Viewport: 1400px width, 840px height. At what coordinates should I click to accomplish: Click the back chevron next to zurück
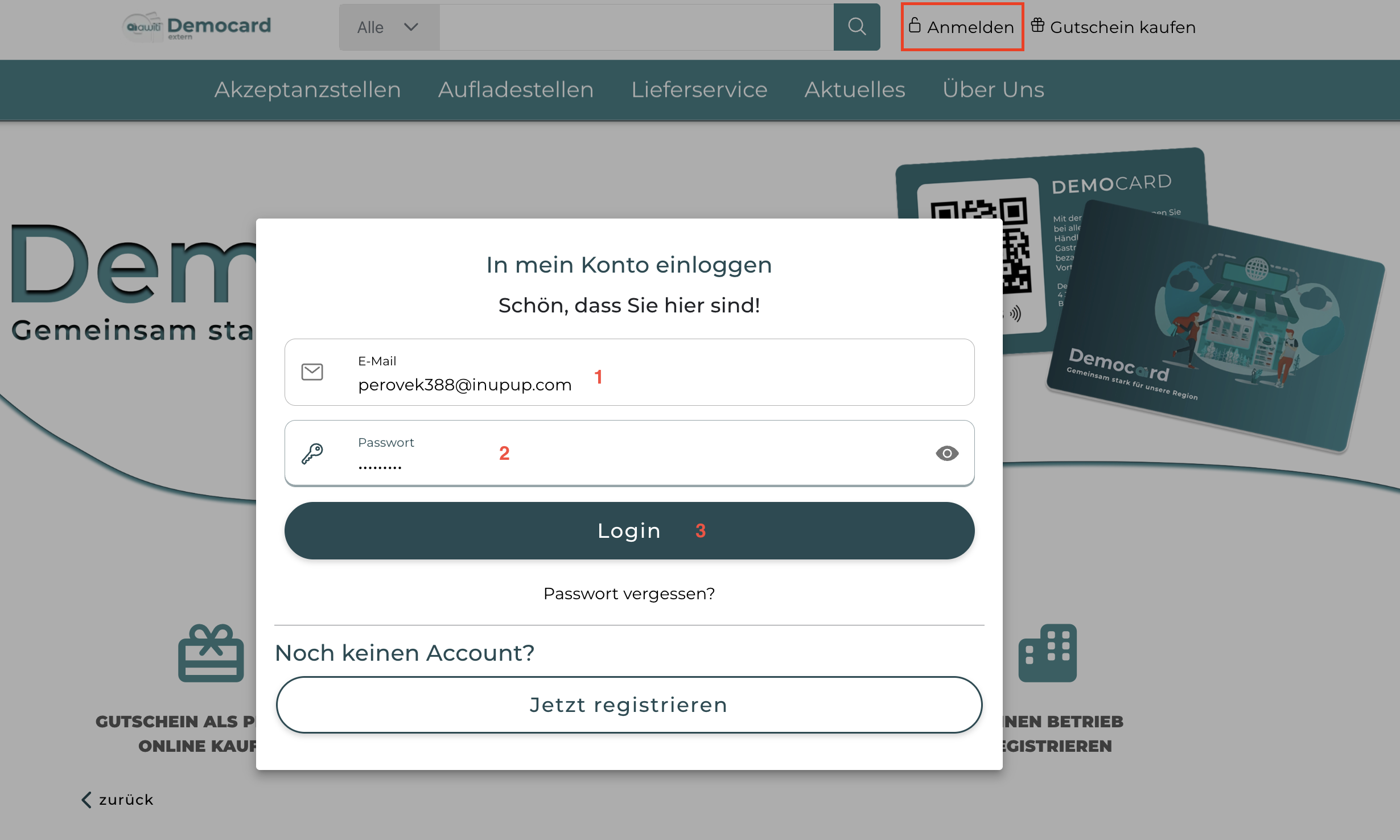[x=87, y=800]
